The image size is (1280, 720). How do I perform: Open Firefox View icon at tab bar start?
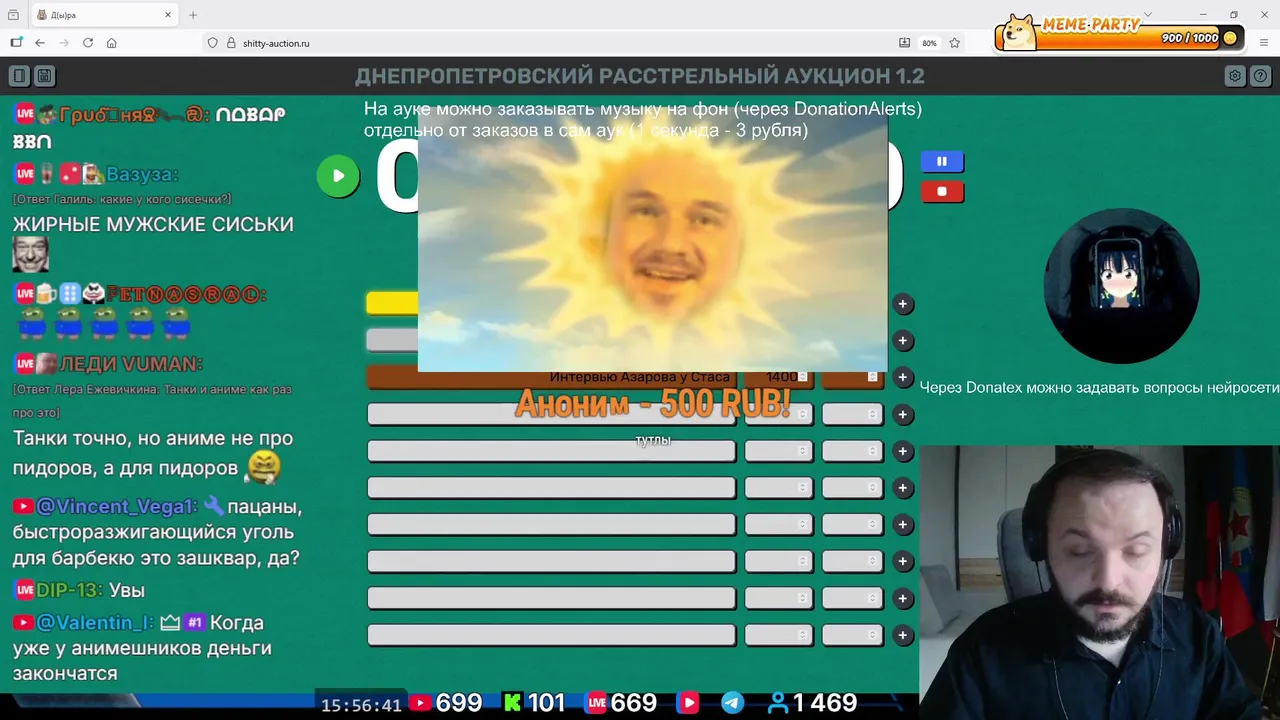point(13,15)
